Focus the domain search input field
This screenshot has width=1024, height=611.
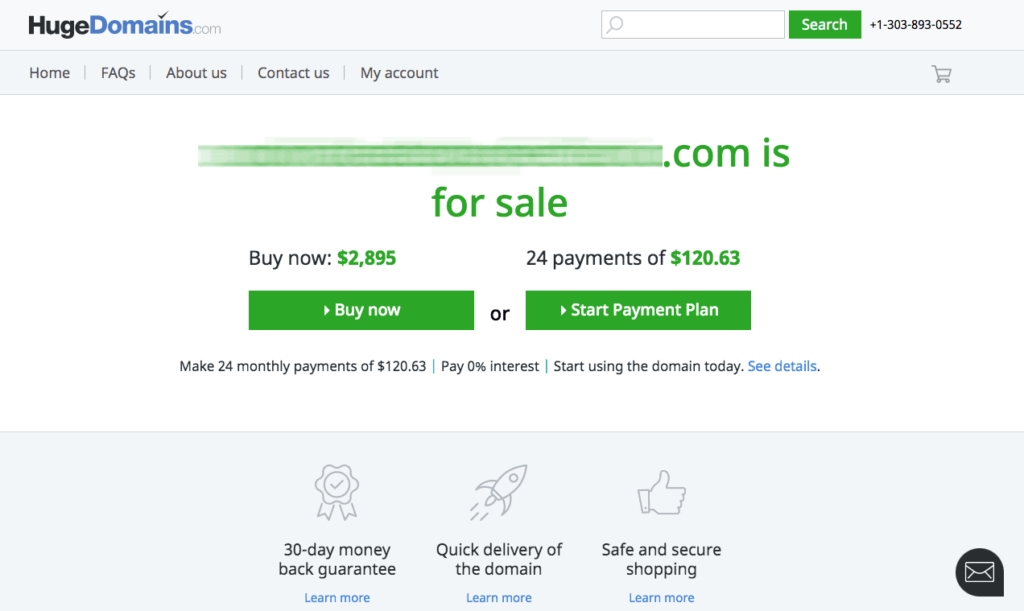click(693, 25)
